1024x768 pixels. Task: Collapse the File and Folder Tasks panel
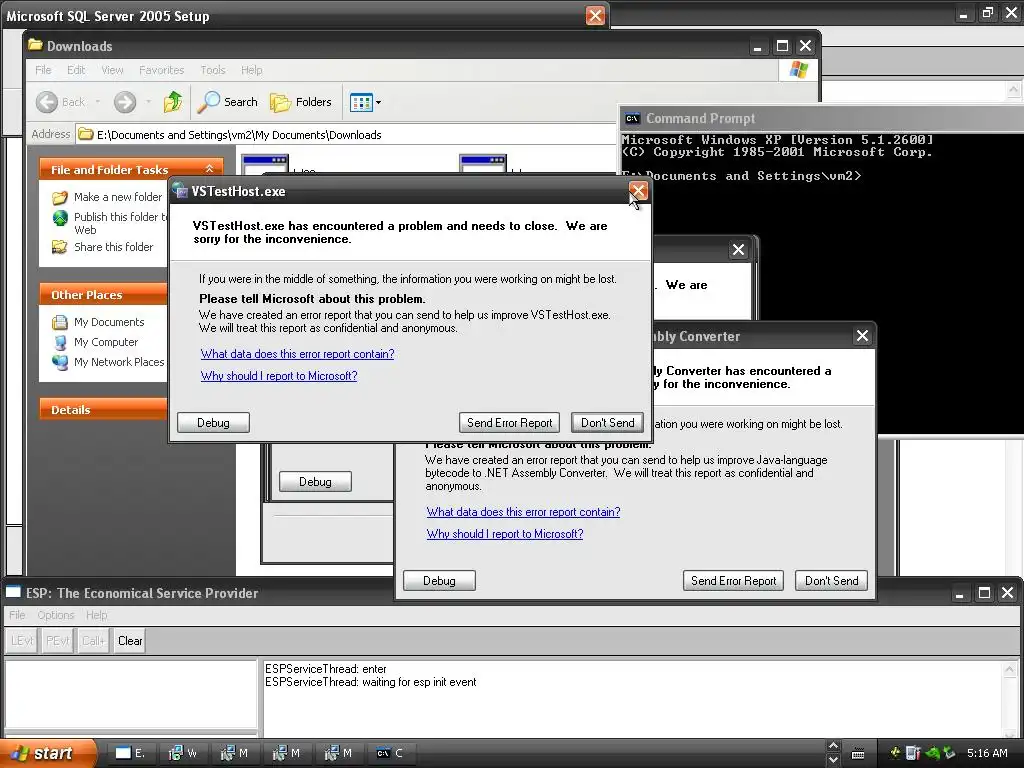pos(210,169)
